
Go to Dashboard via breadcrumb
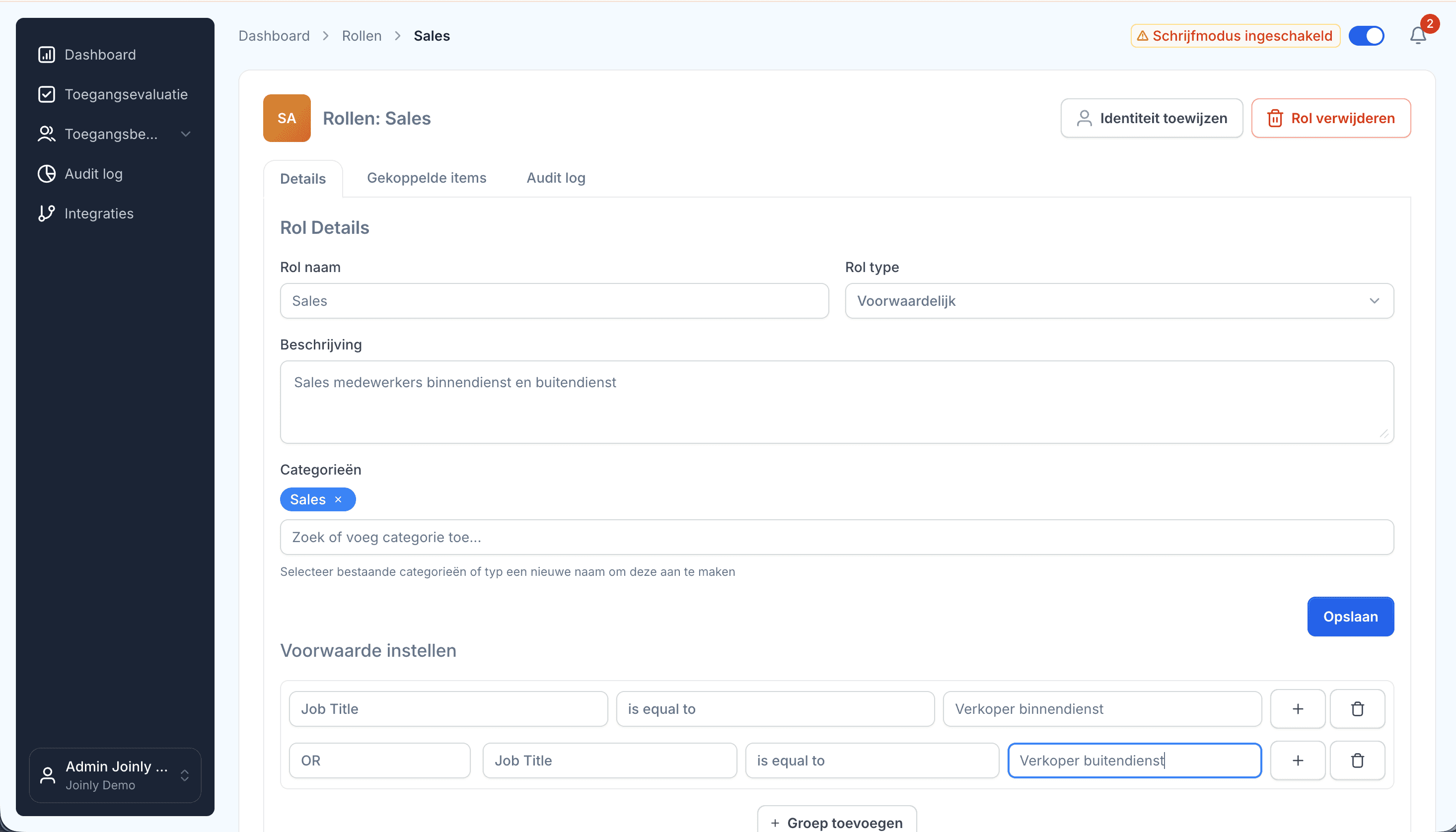tap(274, 36)
